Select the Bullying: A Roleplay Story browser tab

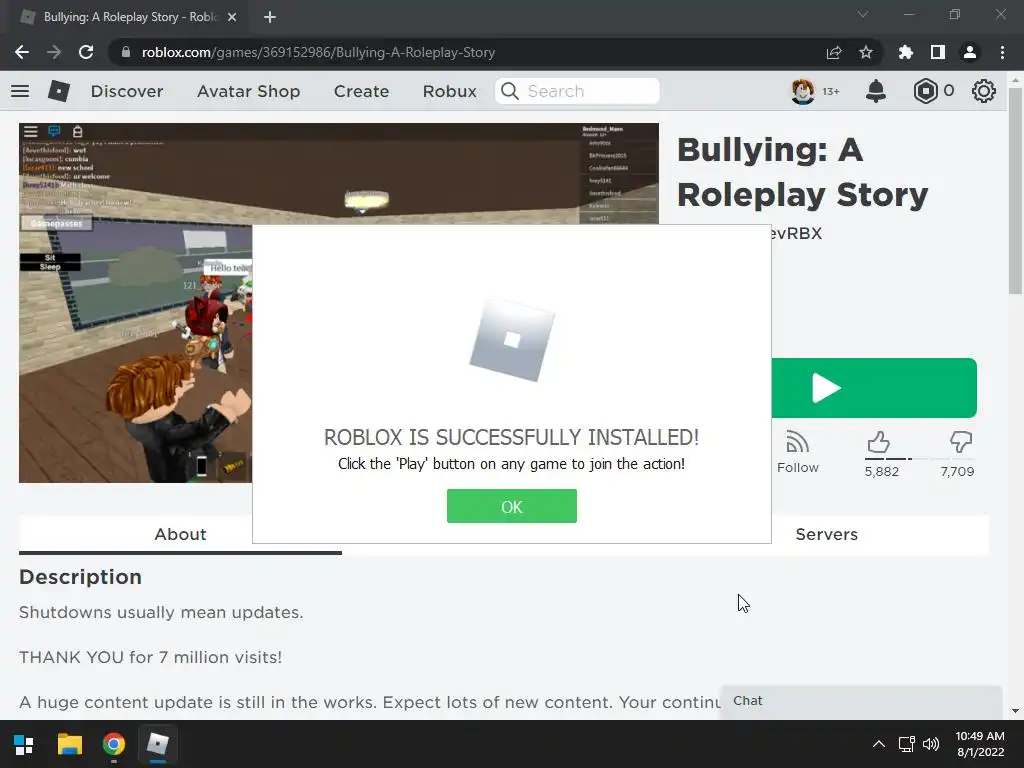(129, 17)
